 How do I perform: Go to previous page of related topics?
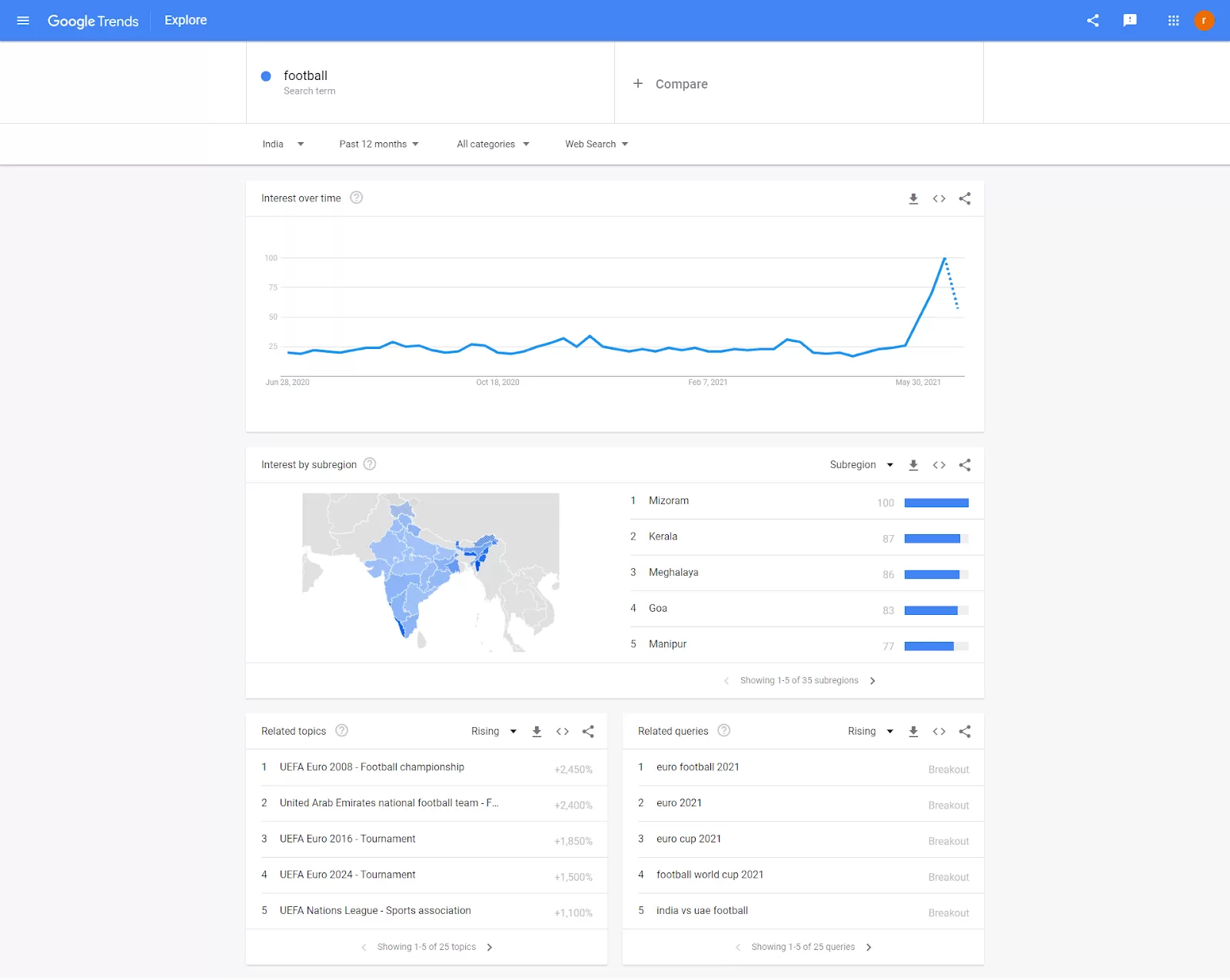364,948
